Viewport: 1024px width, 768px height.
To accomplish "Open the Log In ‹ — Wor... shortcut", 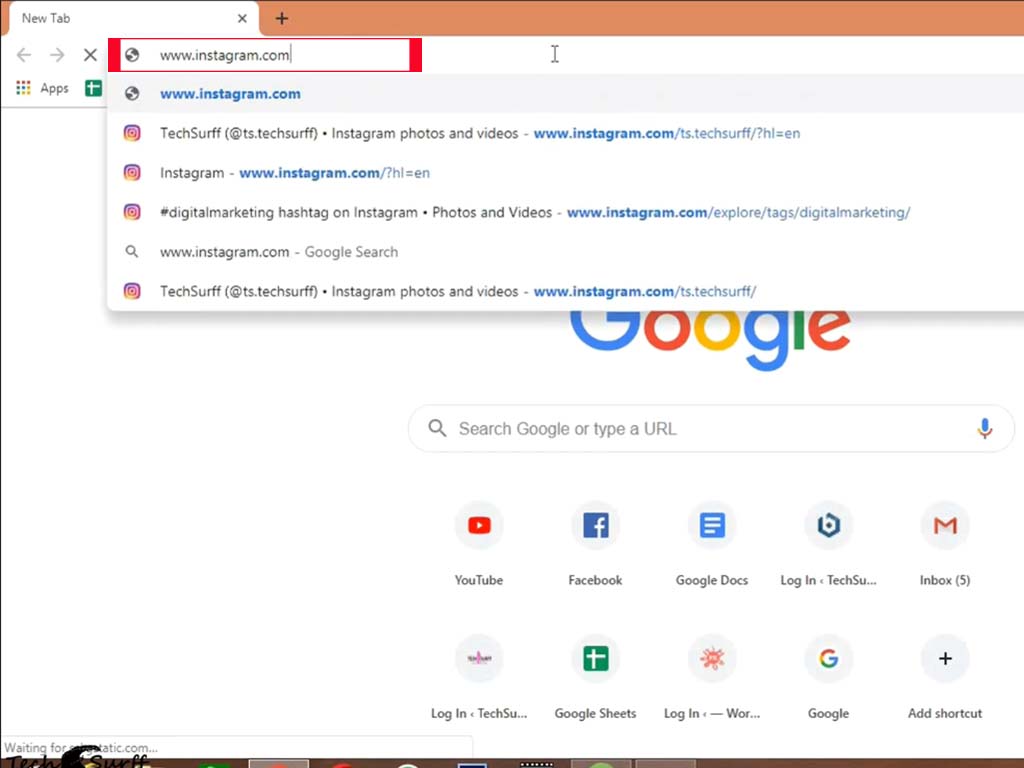I will [712, 677].
